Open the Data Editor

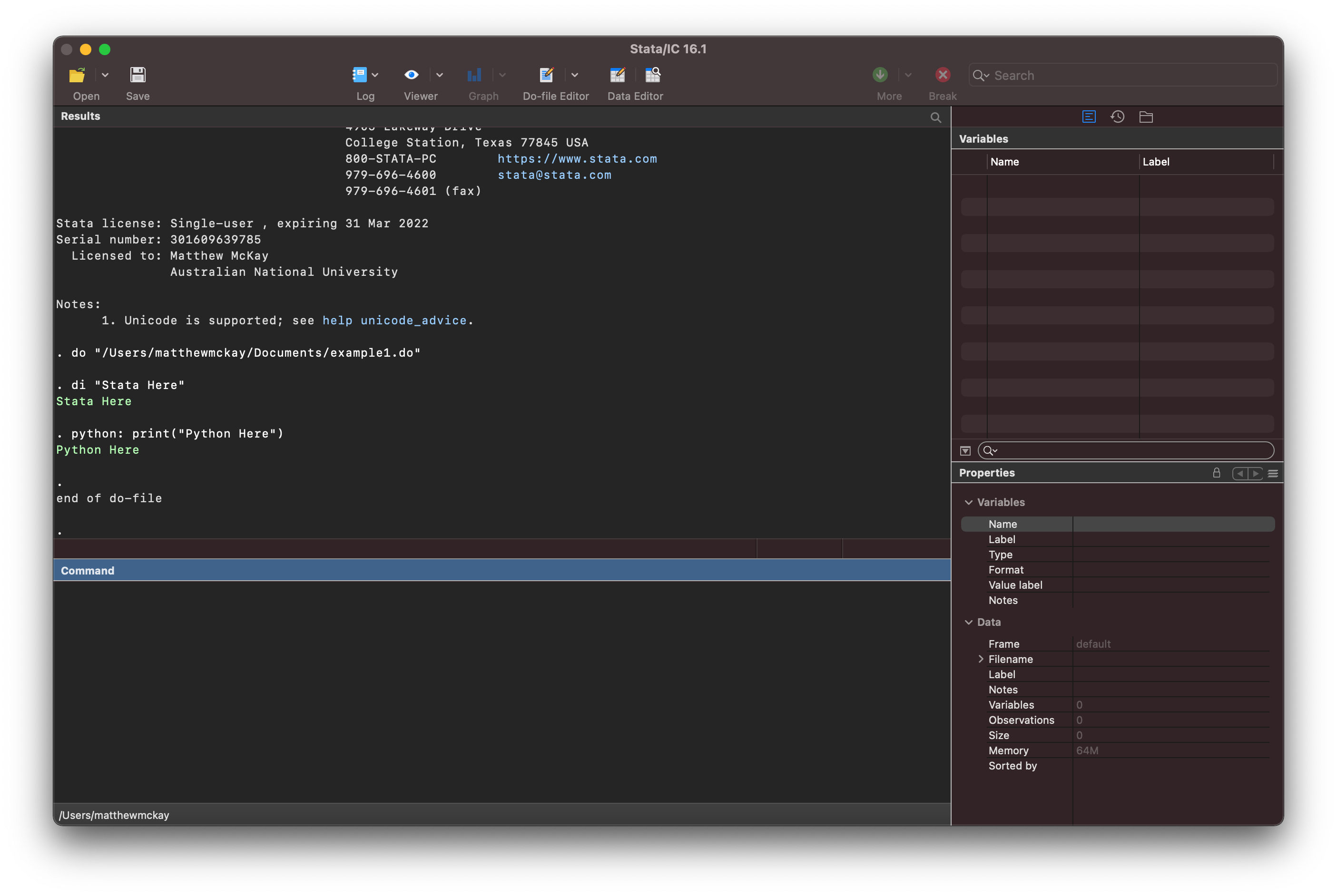click(618, 74)
